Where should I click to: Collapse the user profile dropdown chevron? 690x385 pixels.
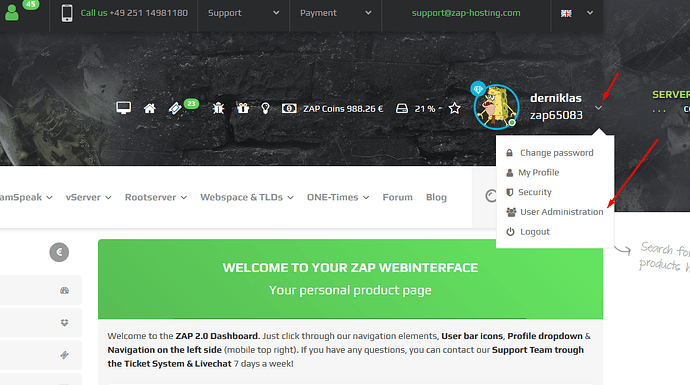598,108
